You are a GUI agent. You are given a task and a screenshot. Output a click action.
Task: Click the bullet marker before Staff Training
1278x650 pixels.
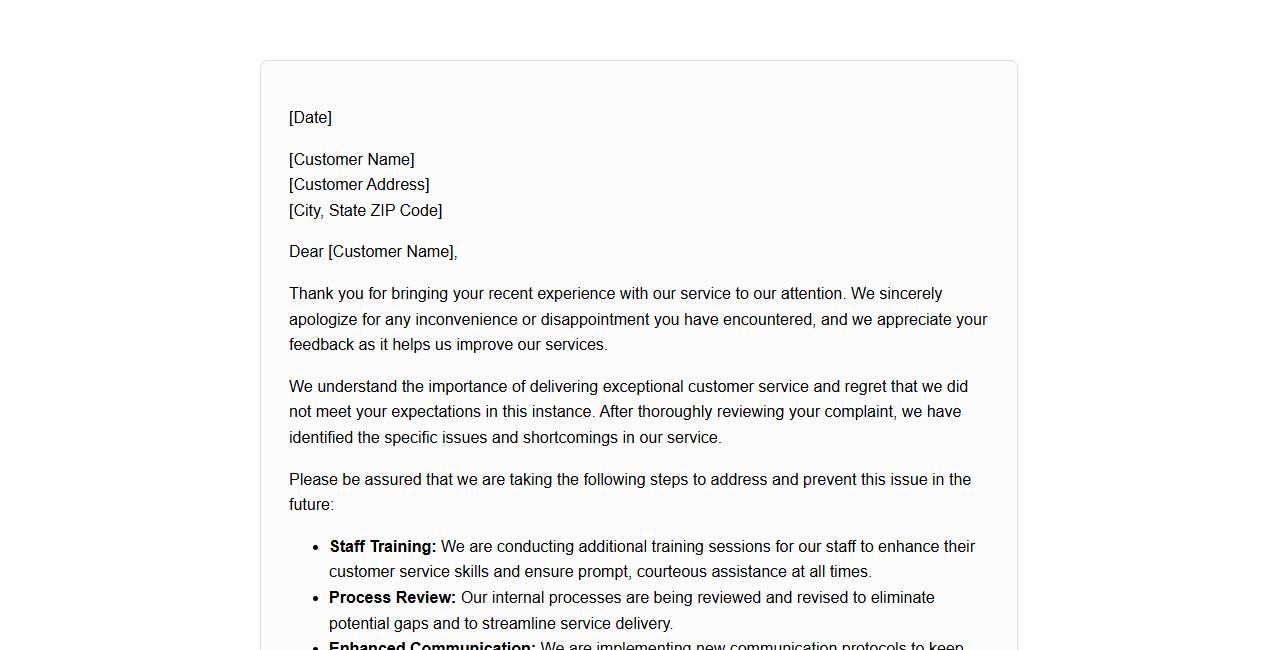click(316, 547)
